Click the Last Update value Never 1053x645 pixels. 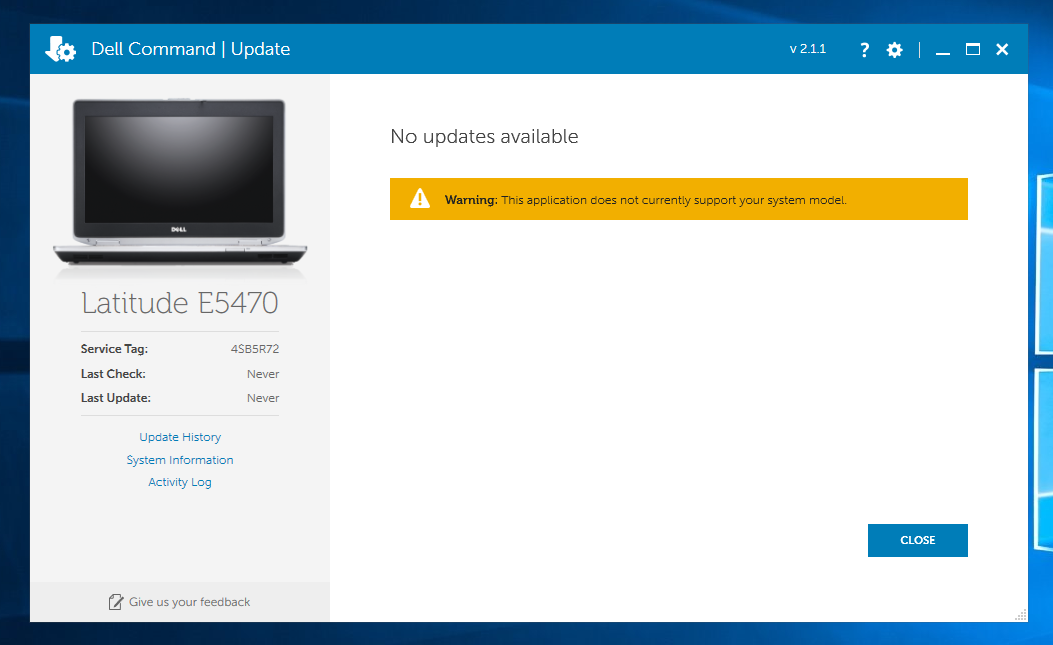(263, 398)
